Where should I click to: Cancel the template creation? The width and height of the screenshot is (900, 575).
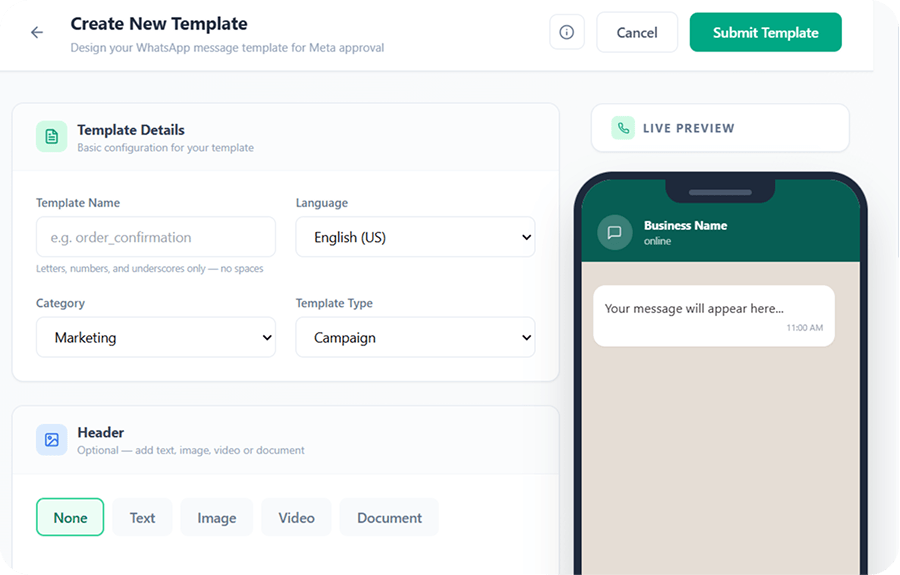(637, 33)
